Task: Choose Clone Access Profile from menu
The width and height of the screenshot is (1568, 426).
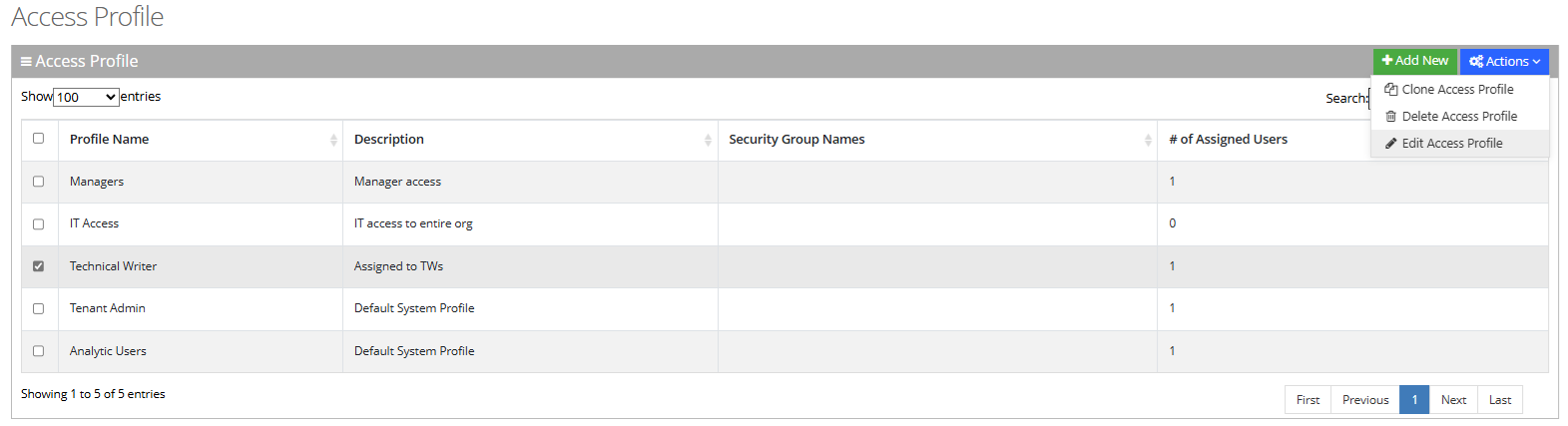Action: pos(1457,90)
